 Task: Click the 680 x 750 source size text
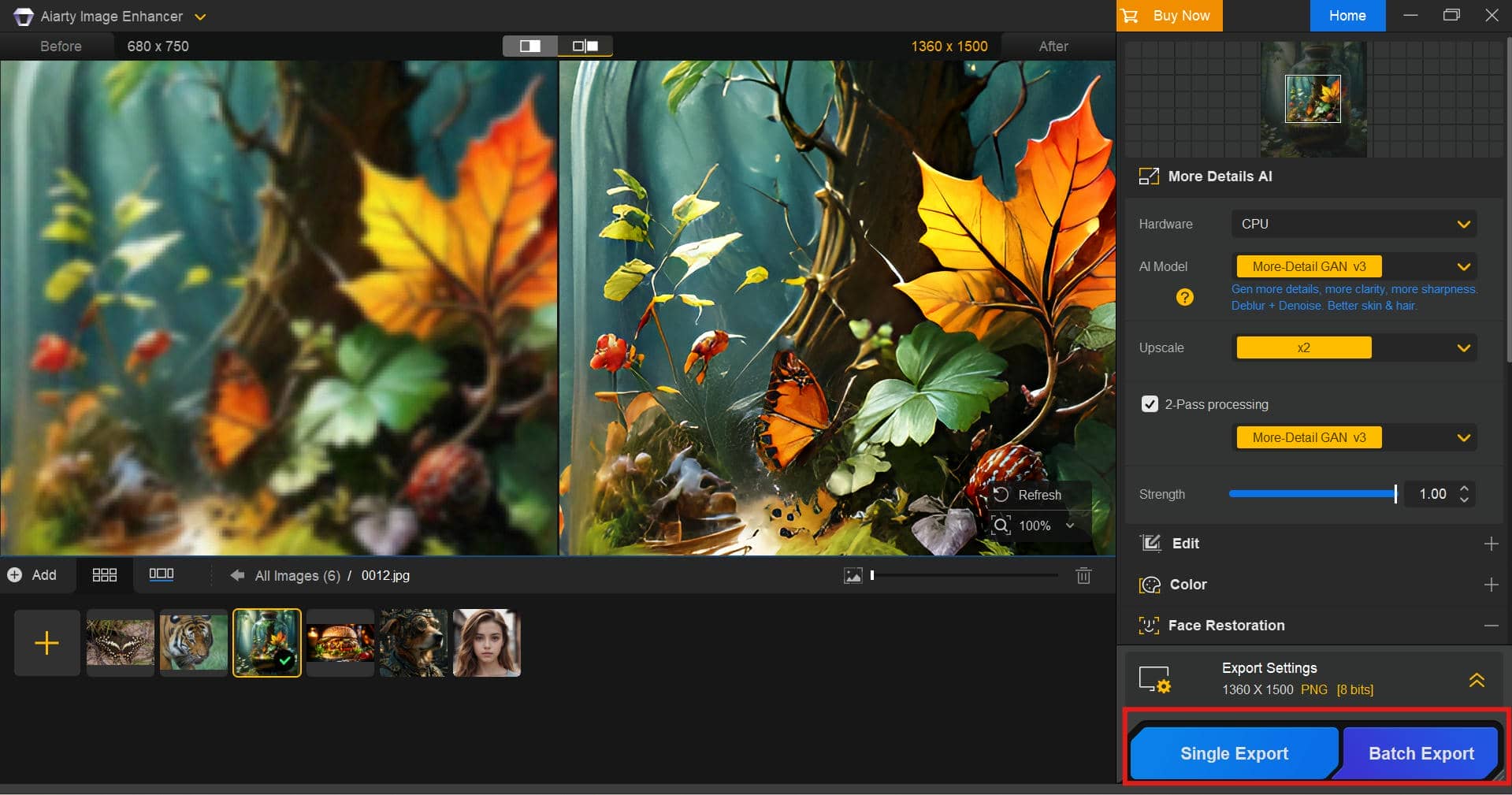(158, 46)
